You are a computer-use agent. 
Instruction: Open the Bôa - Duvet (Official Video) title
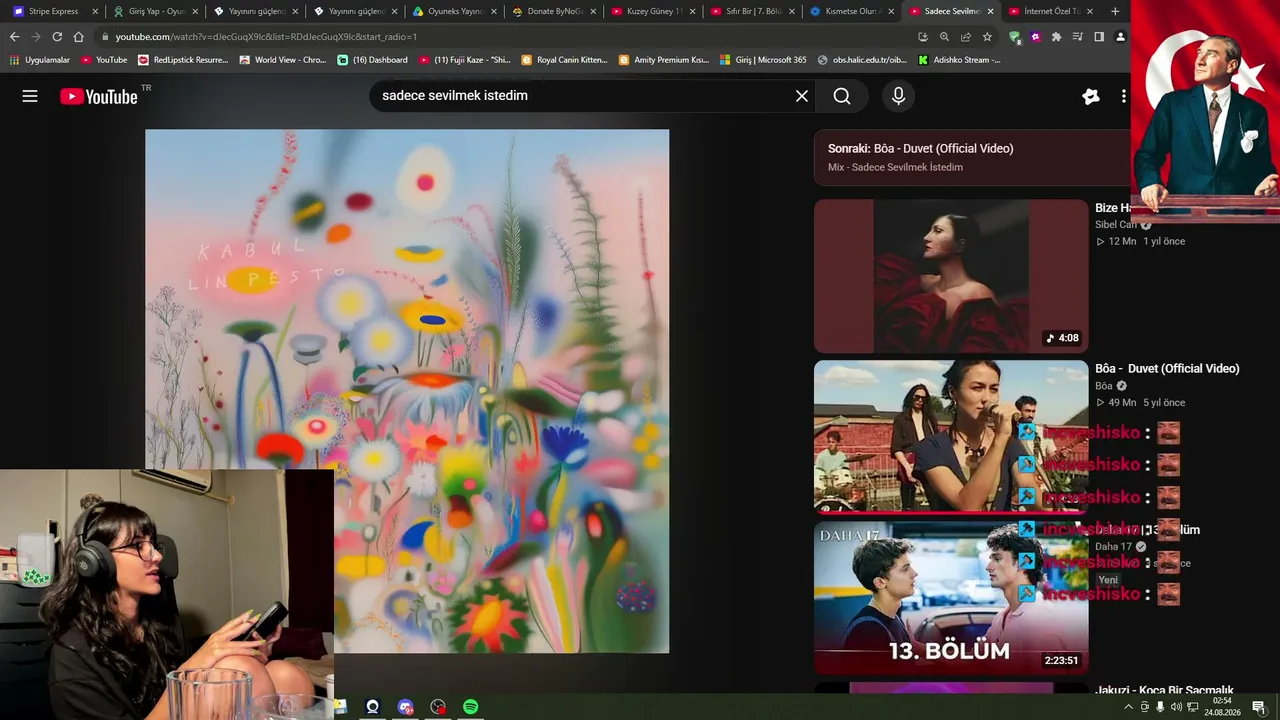point(1167,369)
